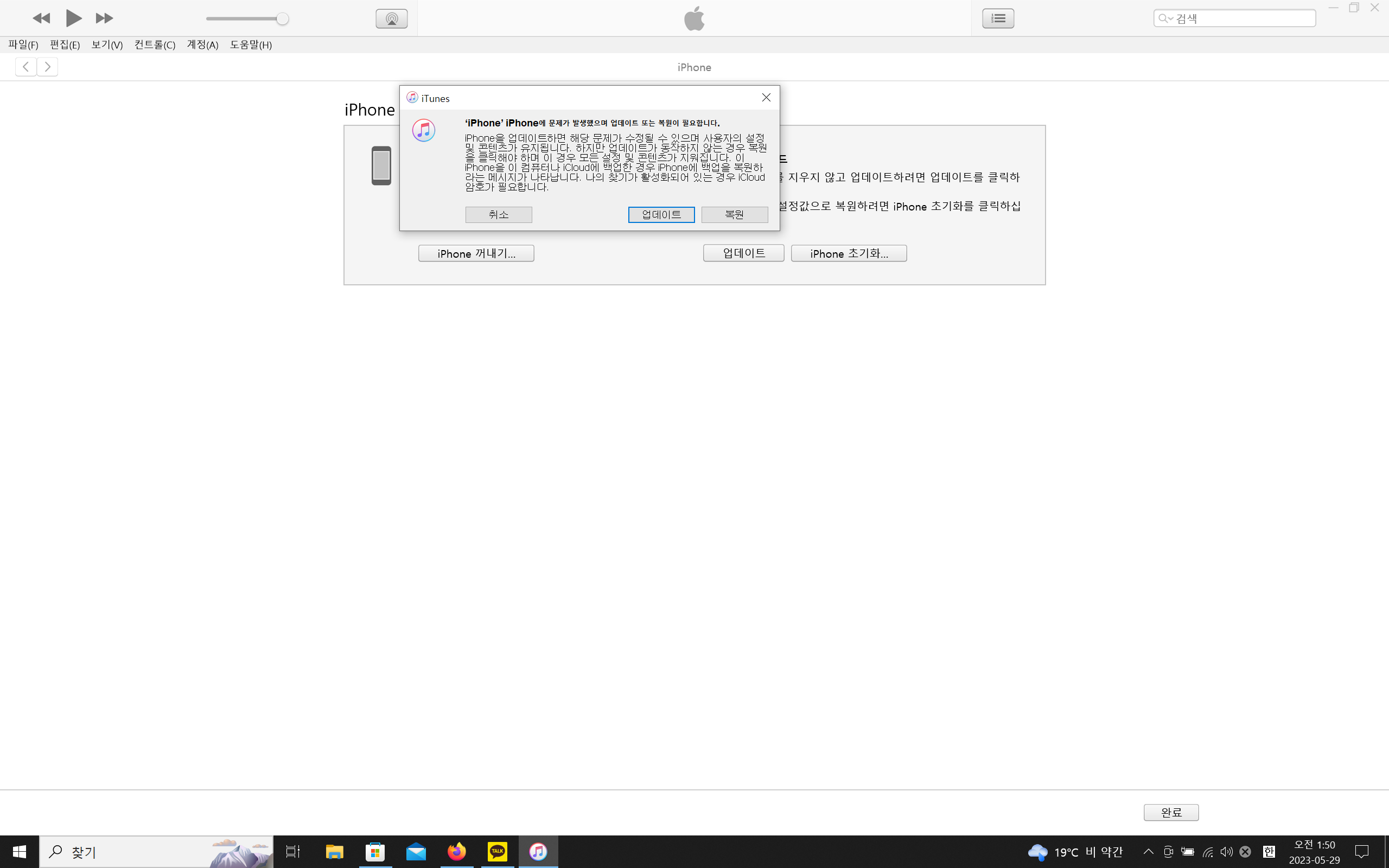Open the search options magnifier dropdown
Viewport: 1389px width, 868px height.
1165,18
